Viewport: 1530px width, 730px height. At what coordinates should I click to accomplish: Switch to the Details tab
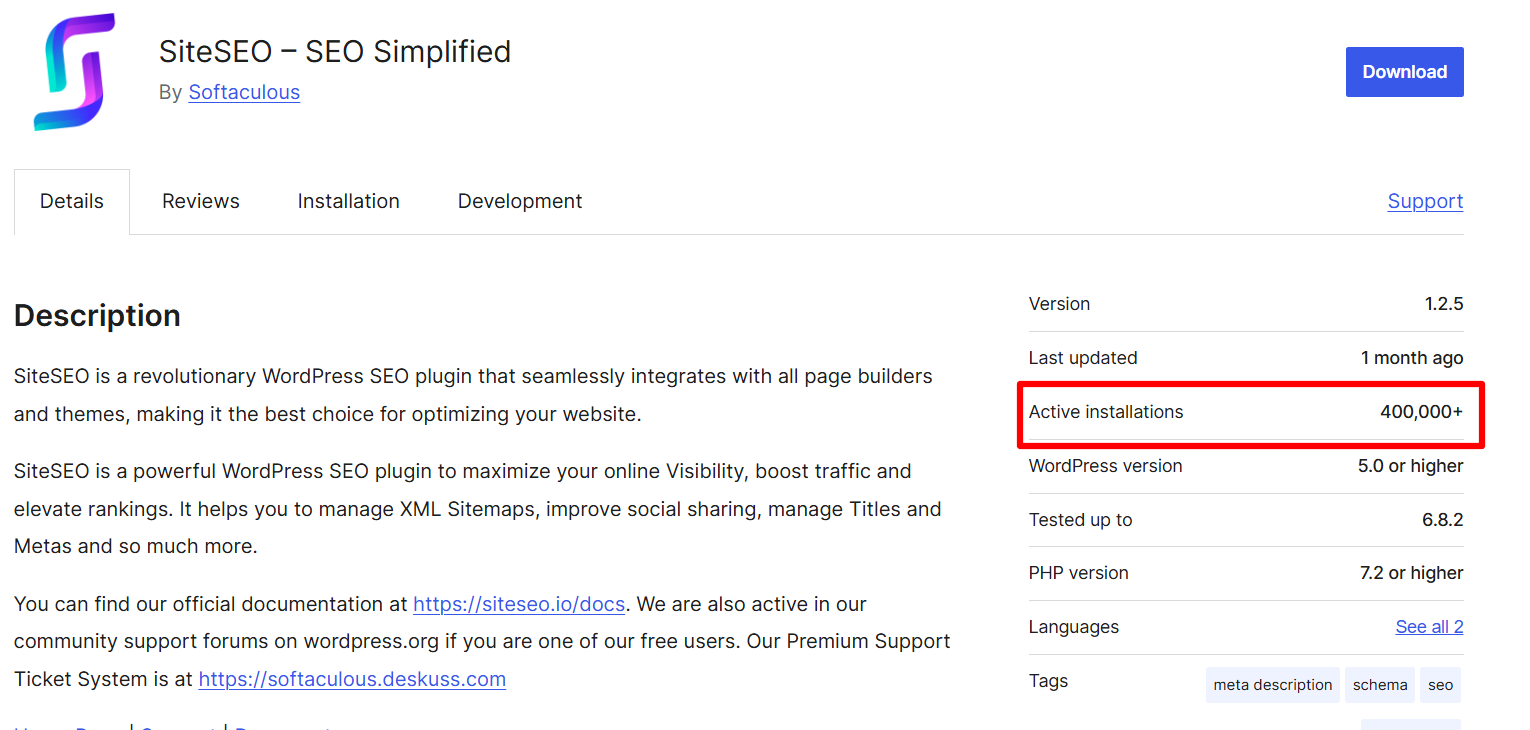(x=72, y=201)
